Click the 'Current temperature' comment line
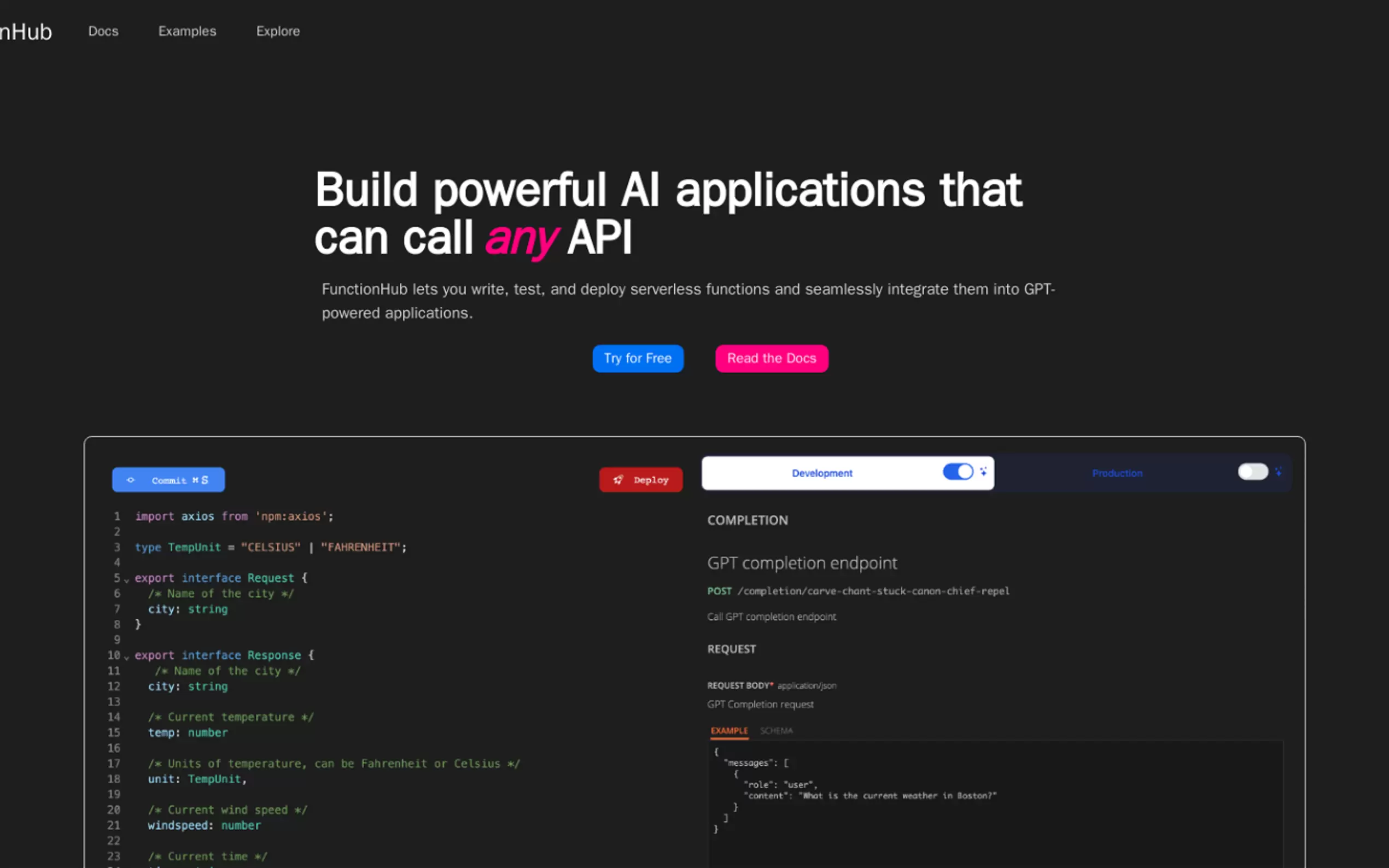Screen dimensions: 1389x868 click(231, 717)
